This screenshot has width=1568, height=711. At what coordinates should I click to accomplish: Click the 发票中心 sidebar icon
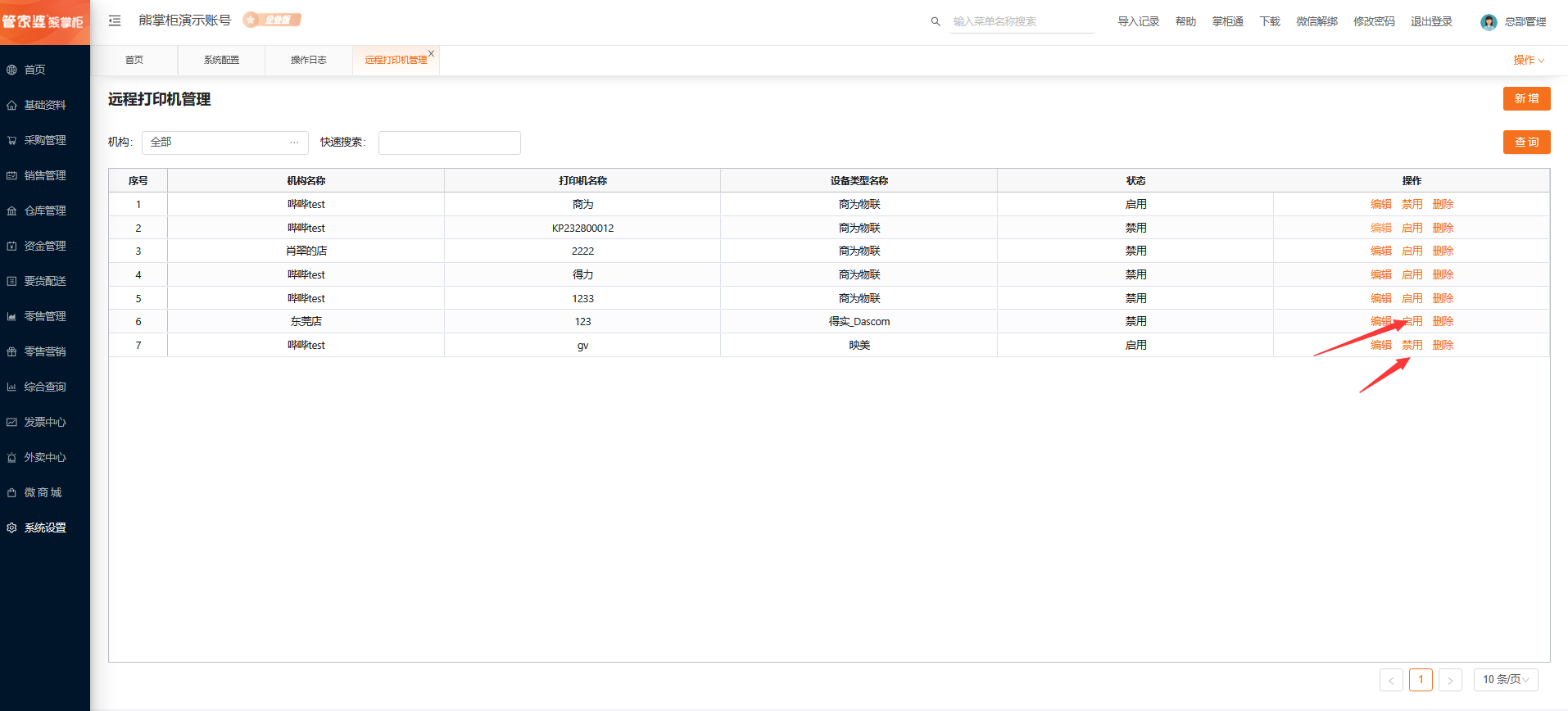(x=11, y=422)
